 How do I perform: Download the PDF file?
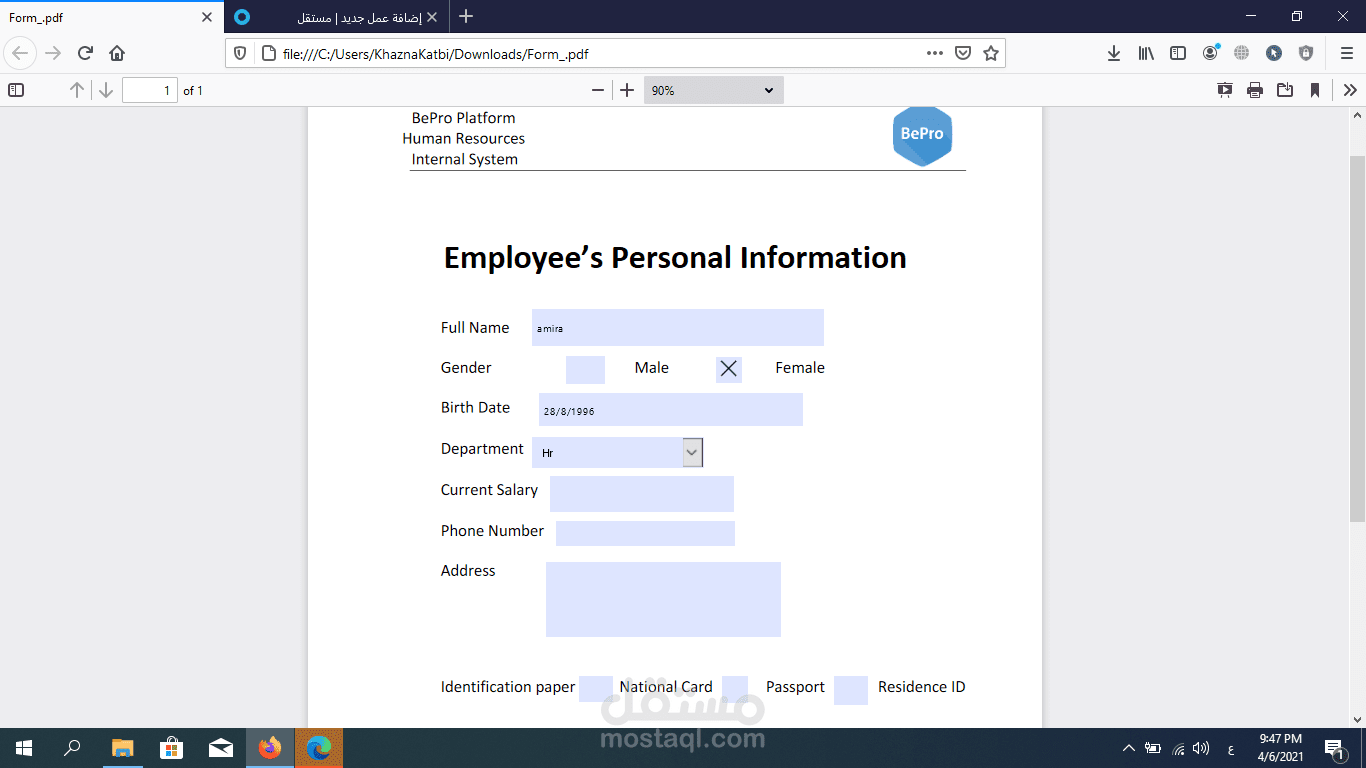[x=1285, y=90]
